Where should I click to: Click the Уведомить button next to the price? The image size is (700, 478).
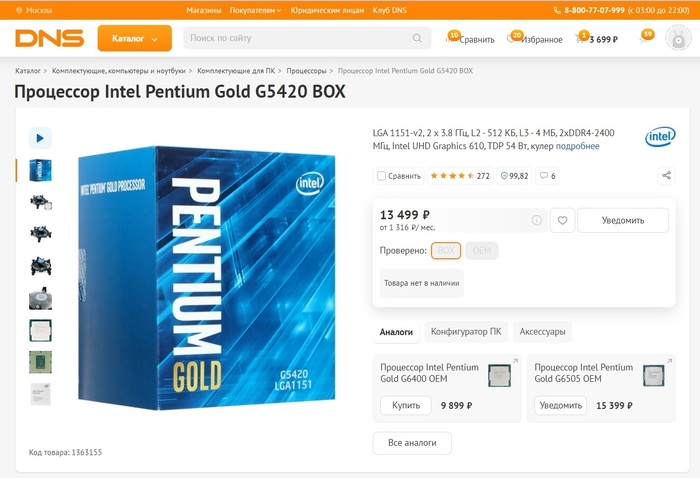[x=622, y=220]
